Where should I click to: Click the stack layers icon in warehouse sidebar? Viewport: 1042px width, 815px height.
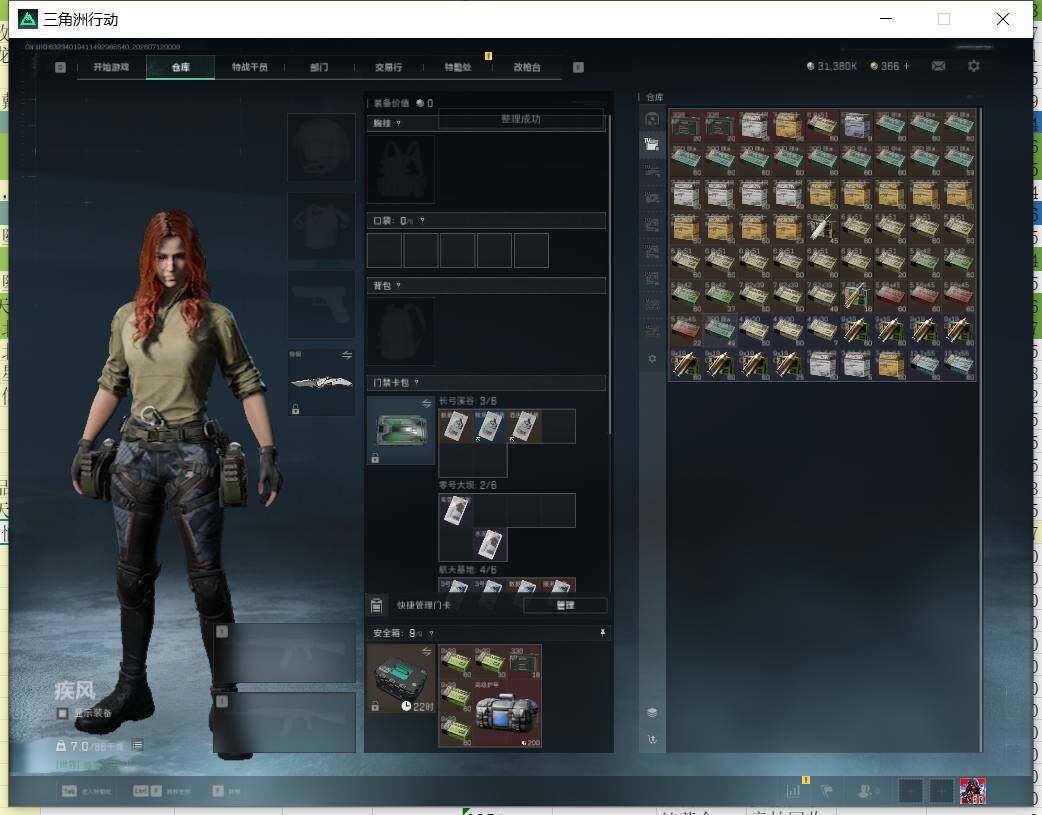tap(652, 712)
